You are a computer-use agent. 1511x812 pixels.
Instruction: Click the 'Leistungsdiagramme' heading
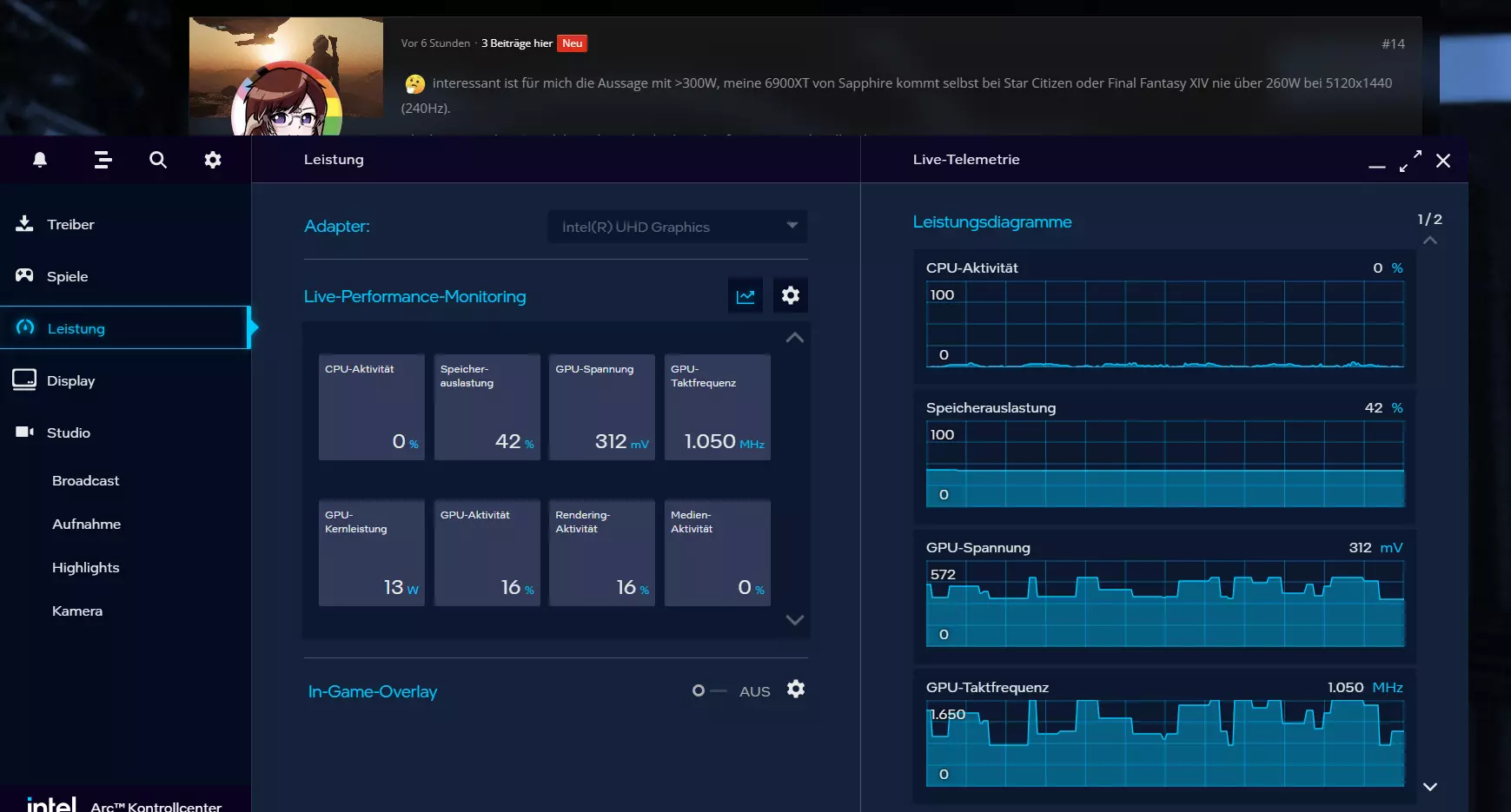click(992, 222)
